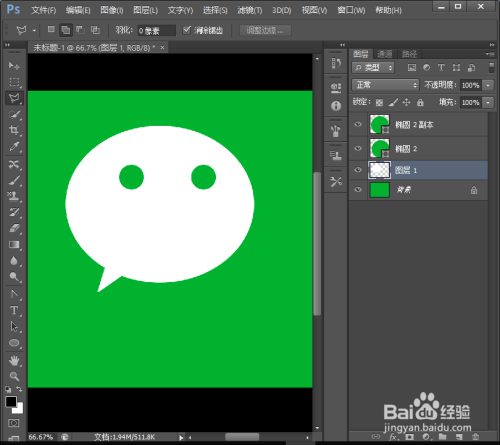Select the Blur tool

click(x=14, y=261)
